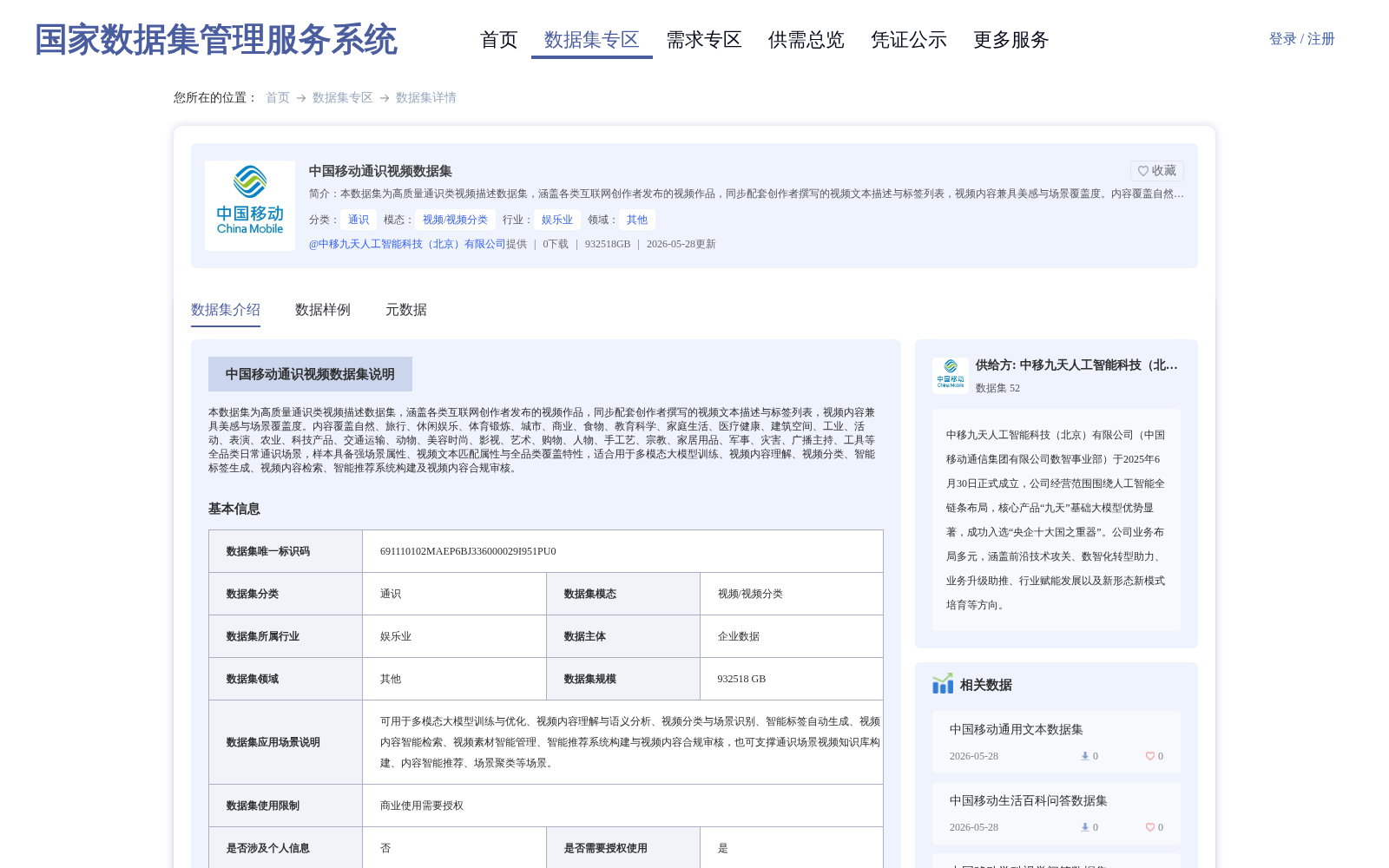Open related dataset 中国移动通用文本数据集
1389x868 pixels.
[x=1017, y=729]
